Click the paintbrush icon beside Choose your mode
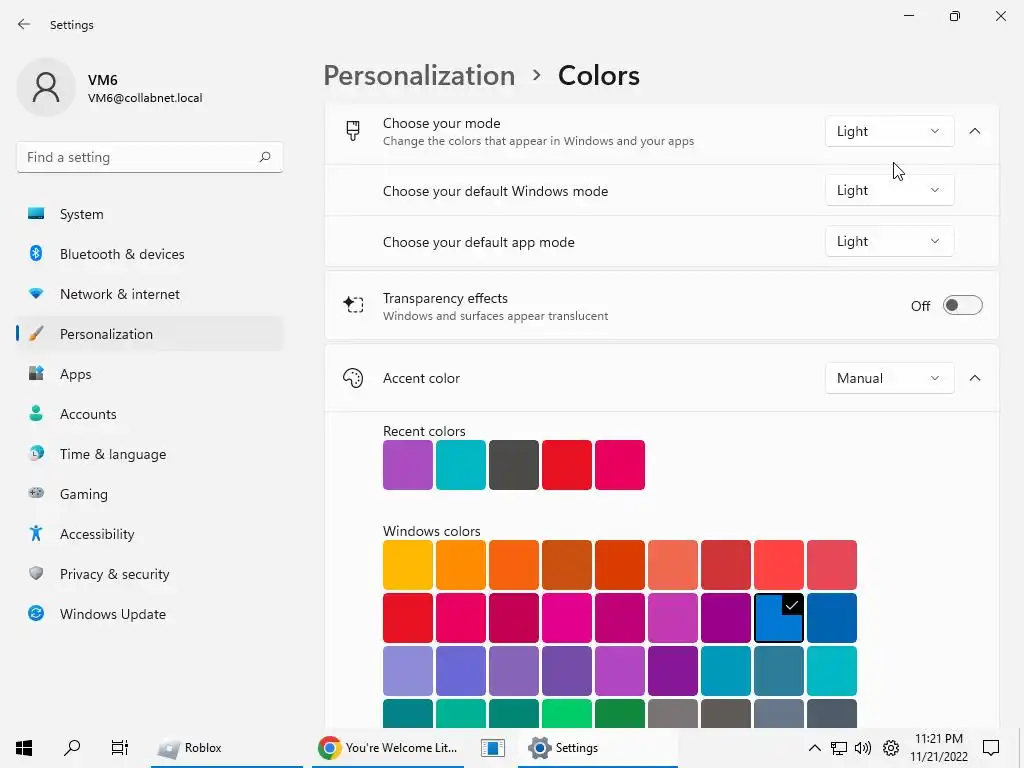Image resolution: width=1024 pixels, height=768 pixels. [353, 131]
